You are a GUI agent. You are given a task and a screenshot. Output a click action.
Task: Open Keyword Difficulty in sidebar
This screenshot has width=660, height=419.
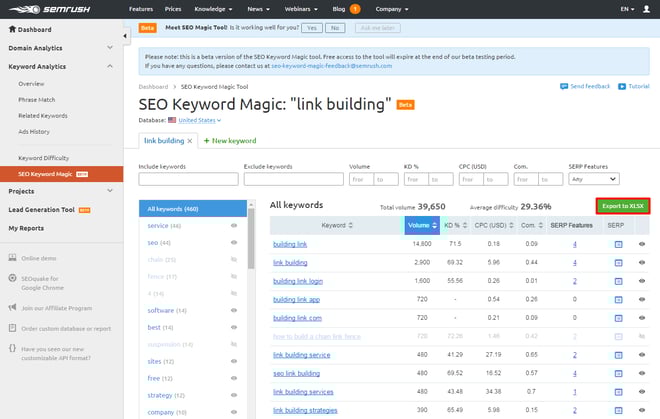pyautogui.click(x=43, y=158)
